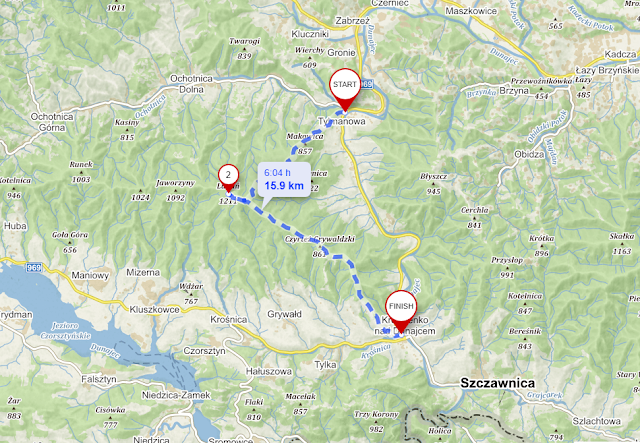Select the Czorsztyn town label

click(204, 351)
